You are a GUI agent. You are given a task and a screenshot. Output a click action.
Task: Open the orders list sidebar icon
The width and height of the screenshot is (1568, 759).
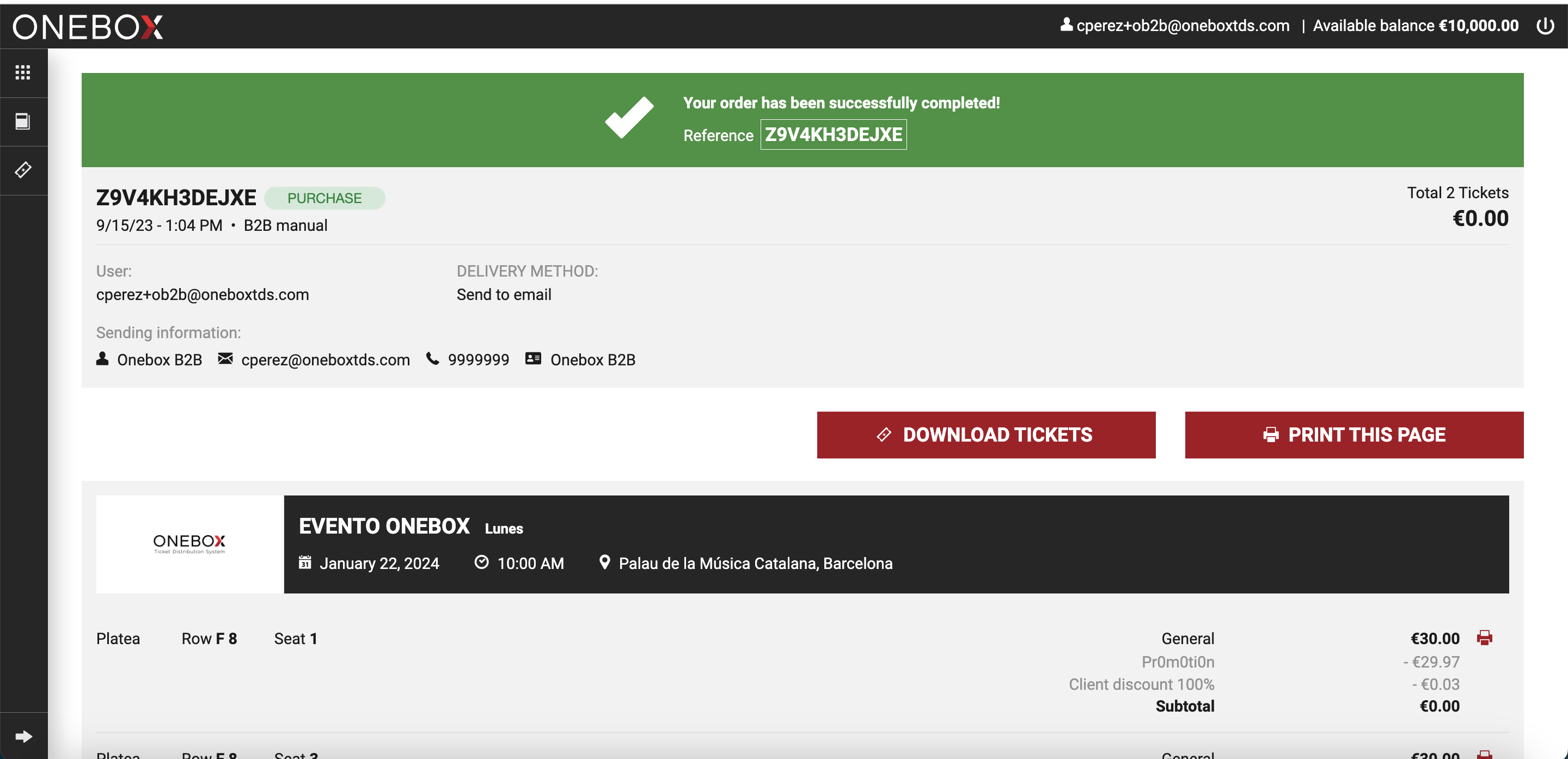(22, 121)
